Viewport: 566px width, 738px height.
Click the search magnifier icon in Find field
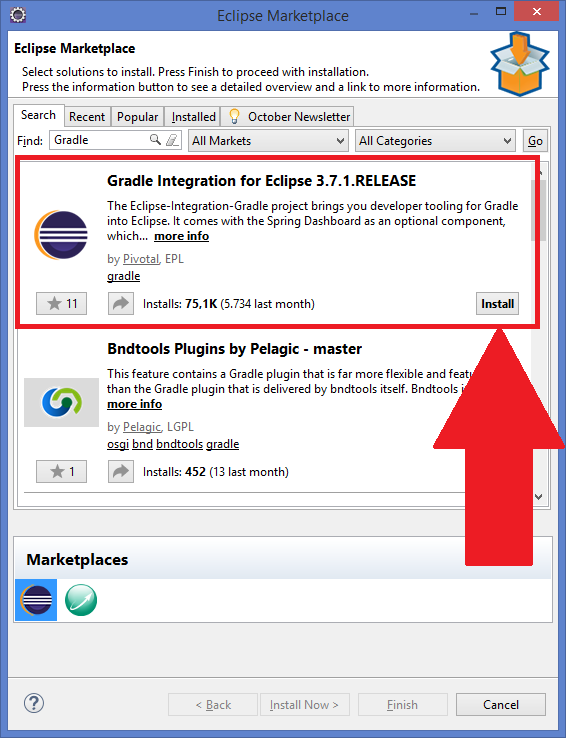tap(155, 140)
